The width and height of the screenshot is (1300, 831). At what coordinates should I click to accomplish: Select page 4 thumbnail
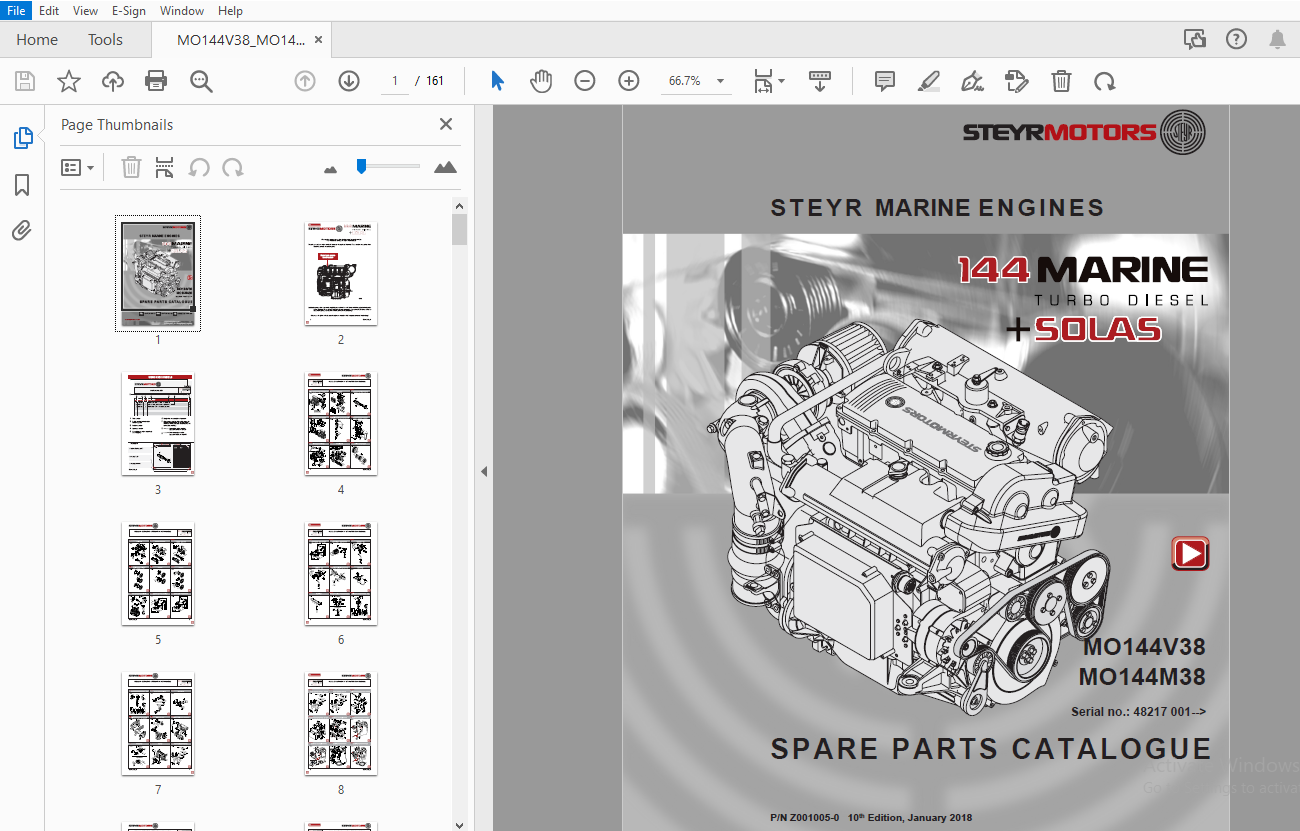point(341,424)
